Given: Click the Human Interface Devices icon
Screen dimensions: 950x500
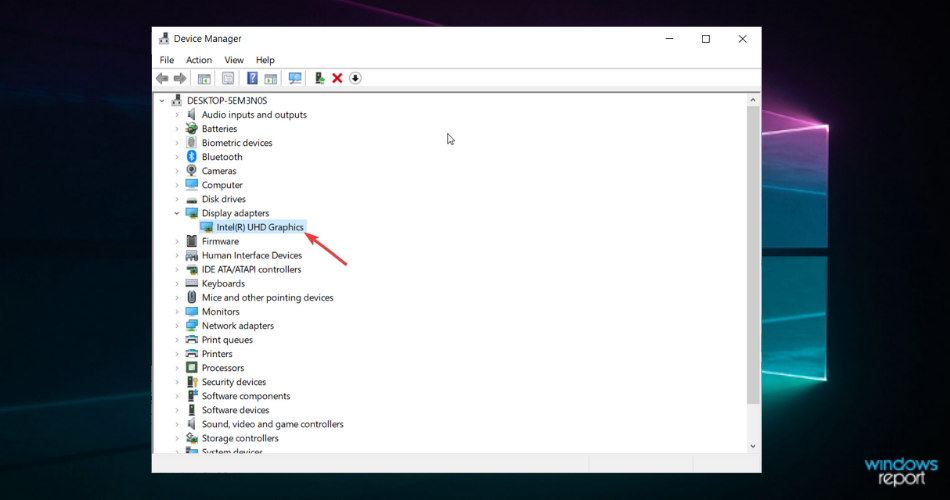Looking at the screenshot, I should (x=191, y=255).
